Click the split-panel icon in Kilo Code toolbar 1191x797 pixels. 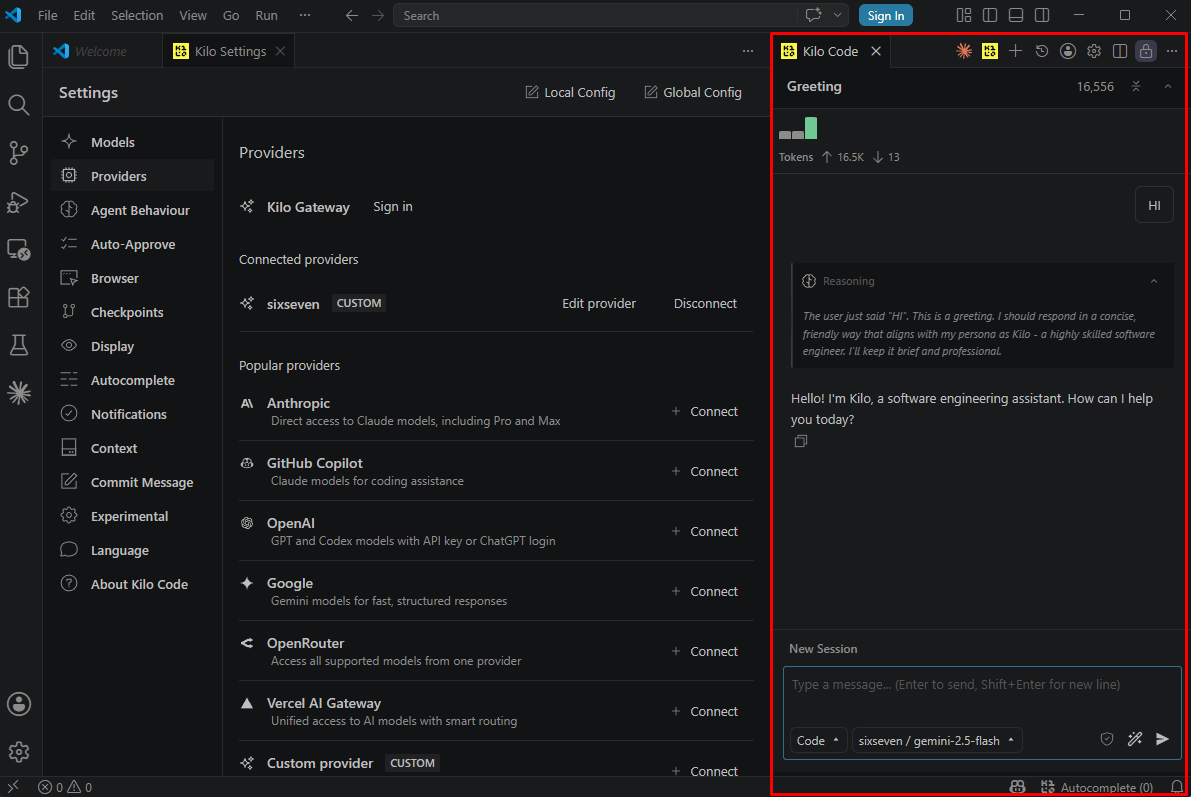coord(1120,51)
